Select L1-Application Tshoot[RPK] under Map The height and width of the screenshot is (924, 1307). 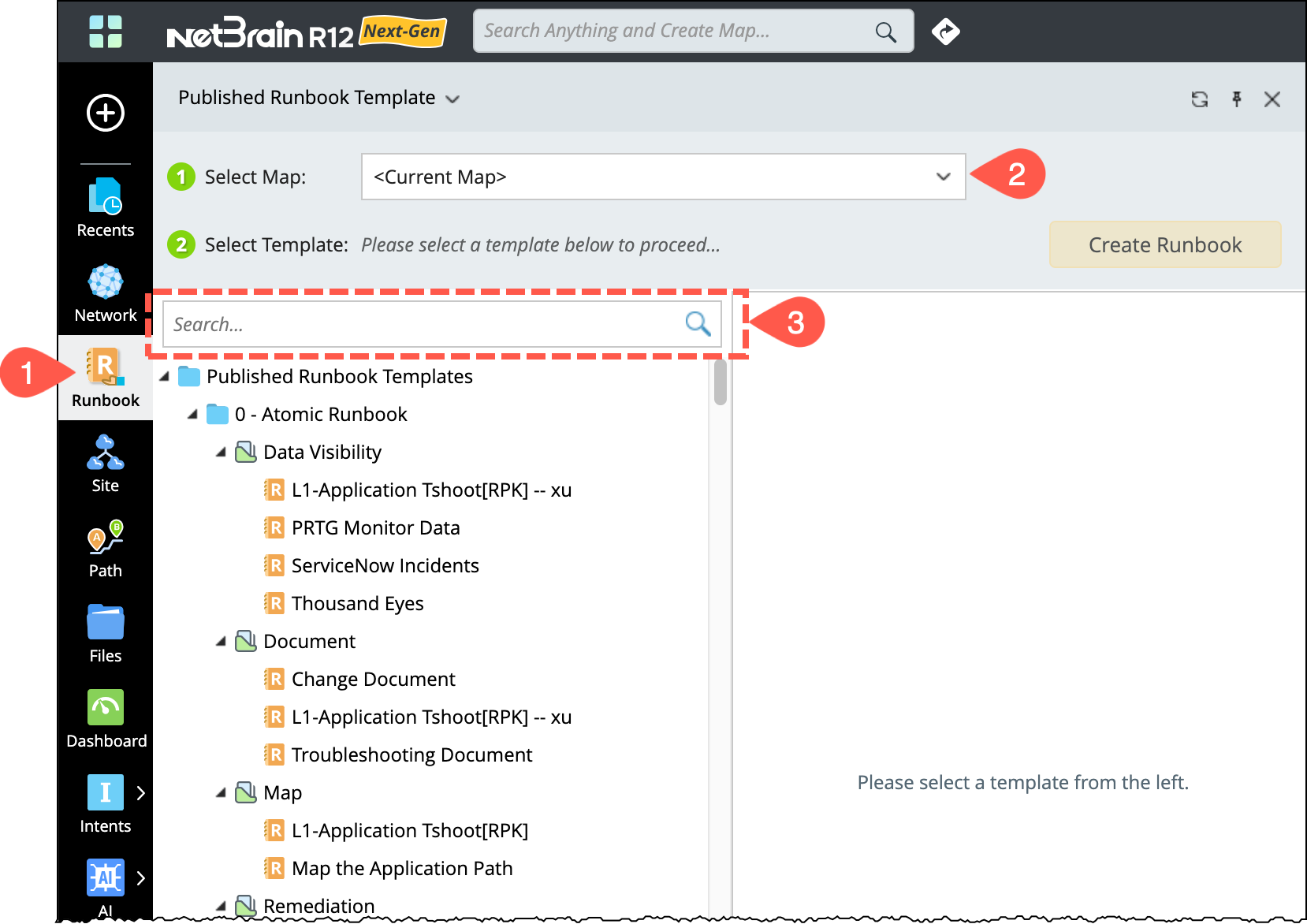409,830
